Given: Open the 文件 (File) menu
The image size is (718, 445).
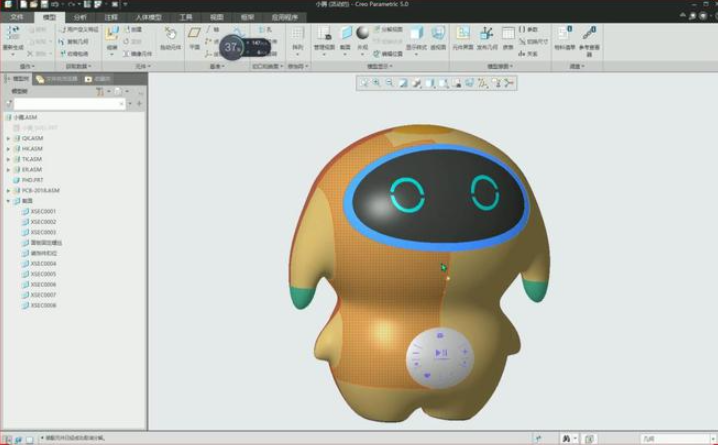Looking at the screenshot, I should 16,17.
